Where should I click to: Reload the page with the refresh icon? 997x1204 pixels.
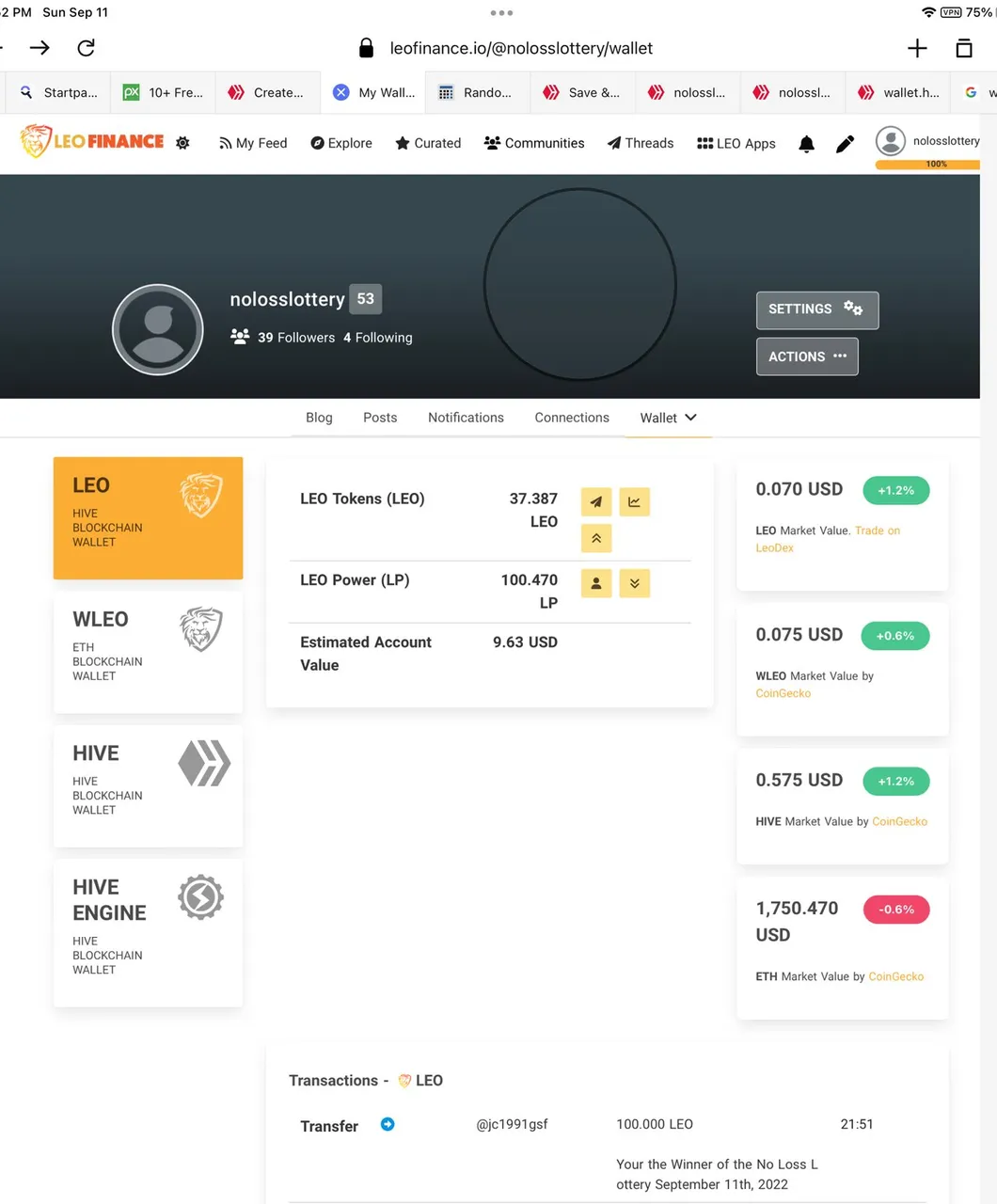coord(86,48)
